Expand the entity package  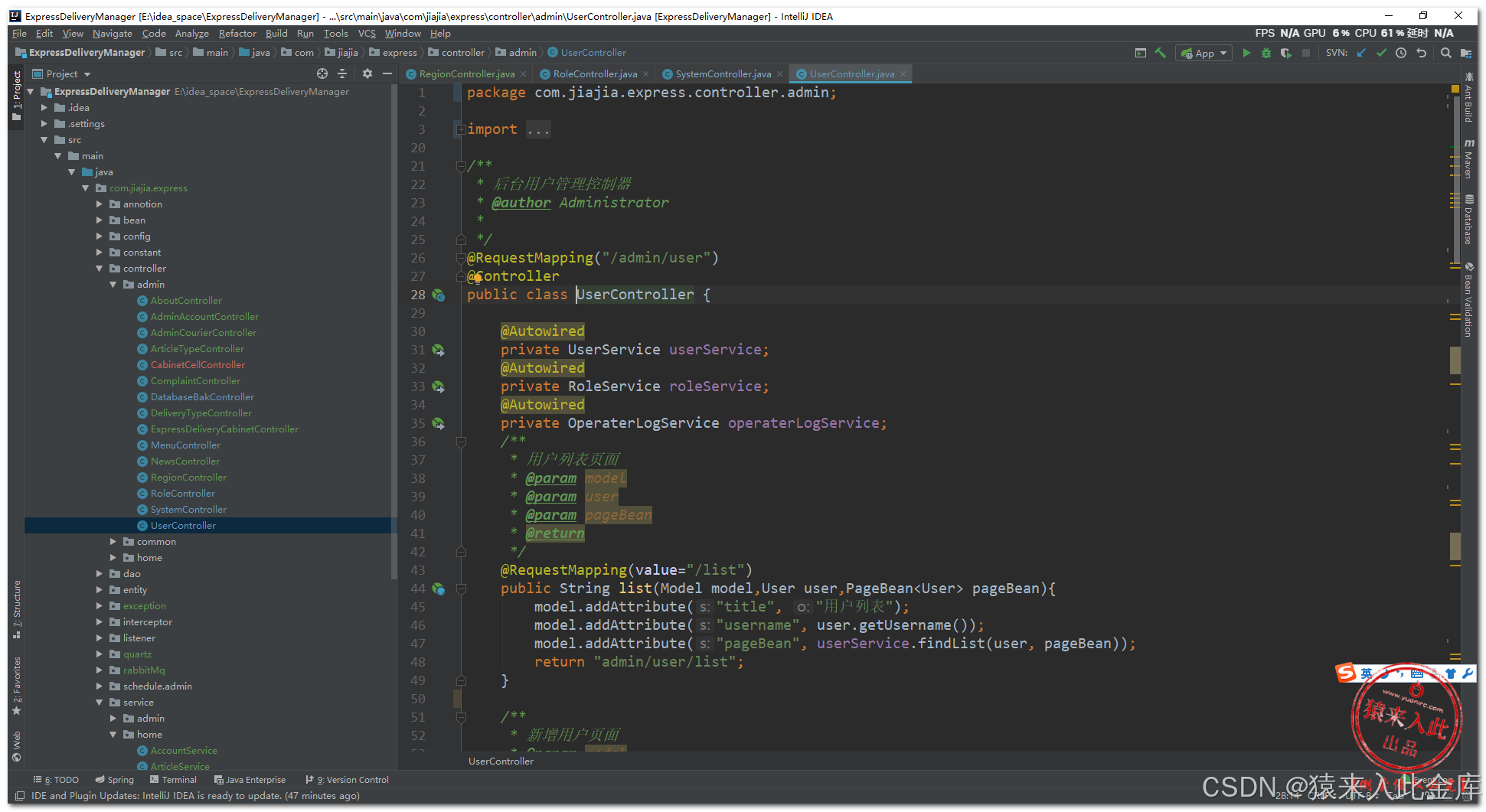100,590
